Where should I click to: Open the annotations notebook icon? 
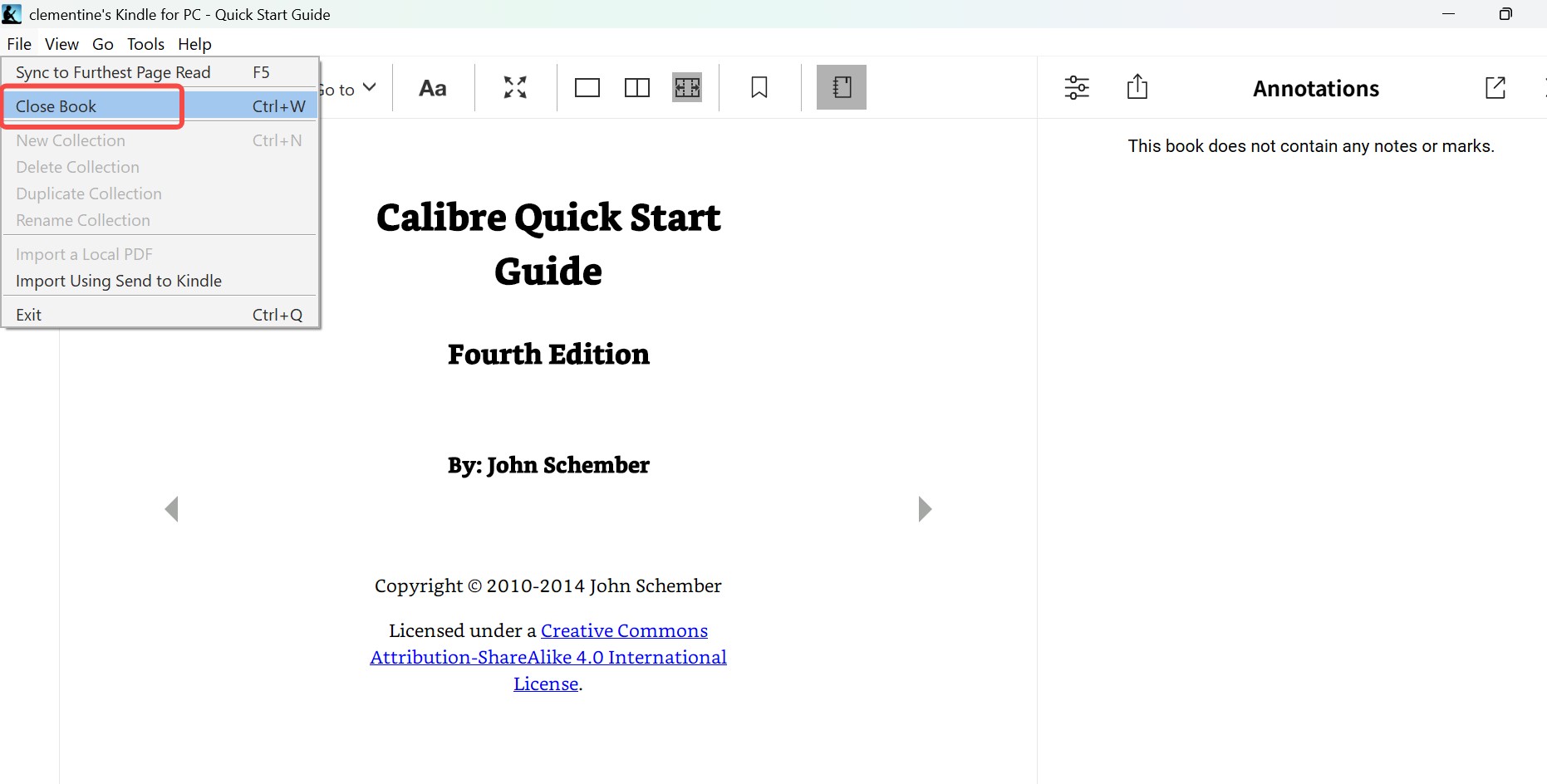[841, 87]
